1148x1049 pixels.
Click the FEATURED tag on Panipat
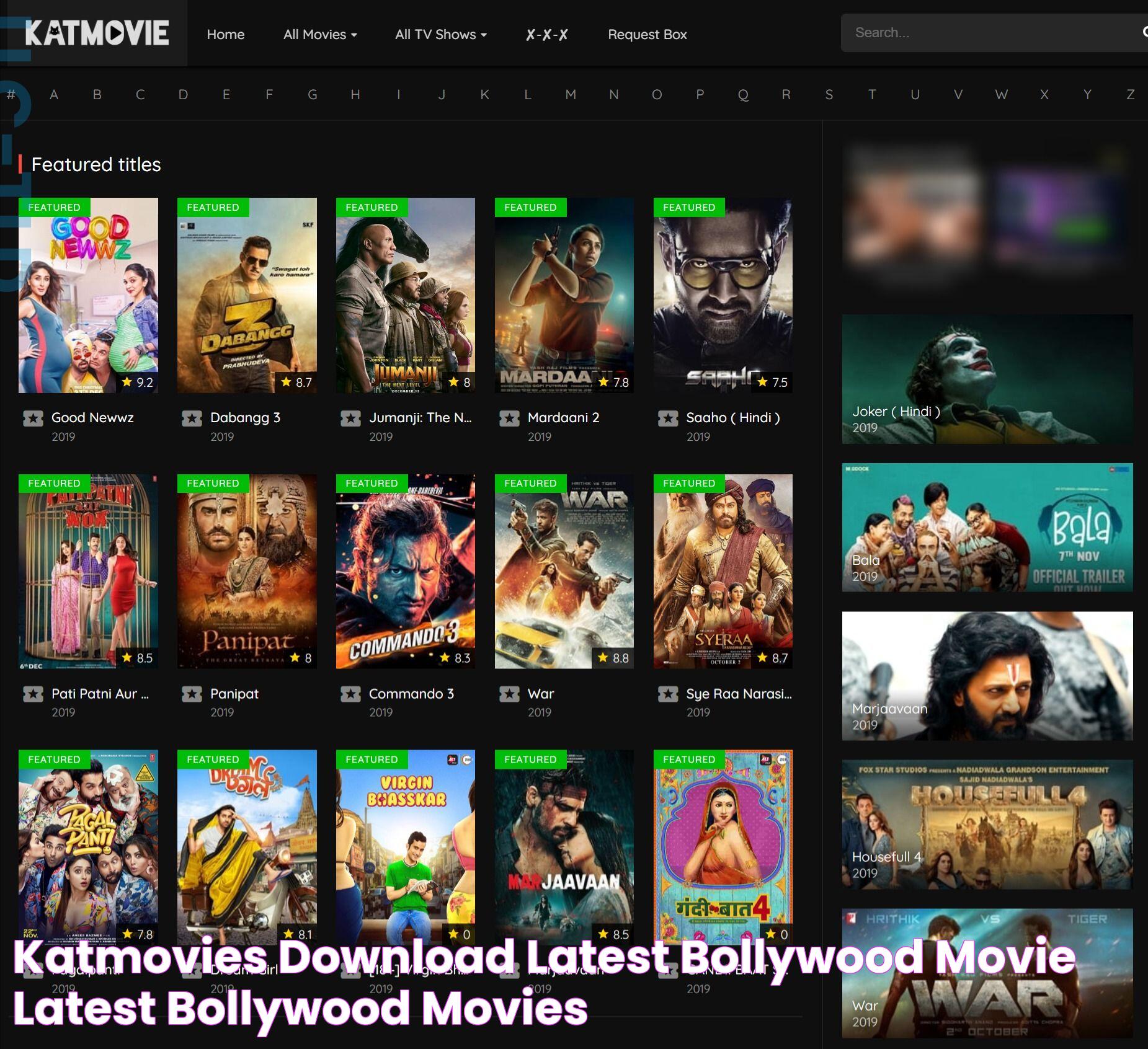coord(213,483)
